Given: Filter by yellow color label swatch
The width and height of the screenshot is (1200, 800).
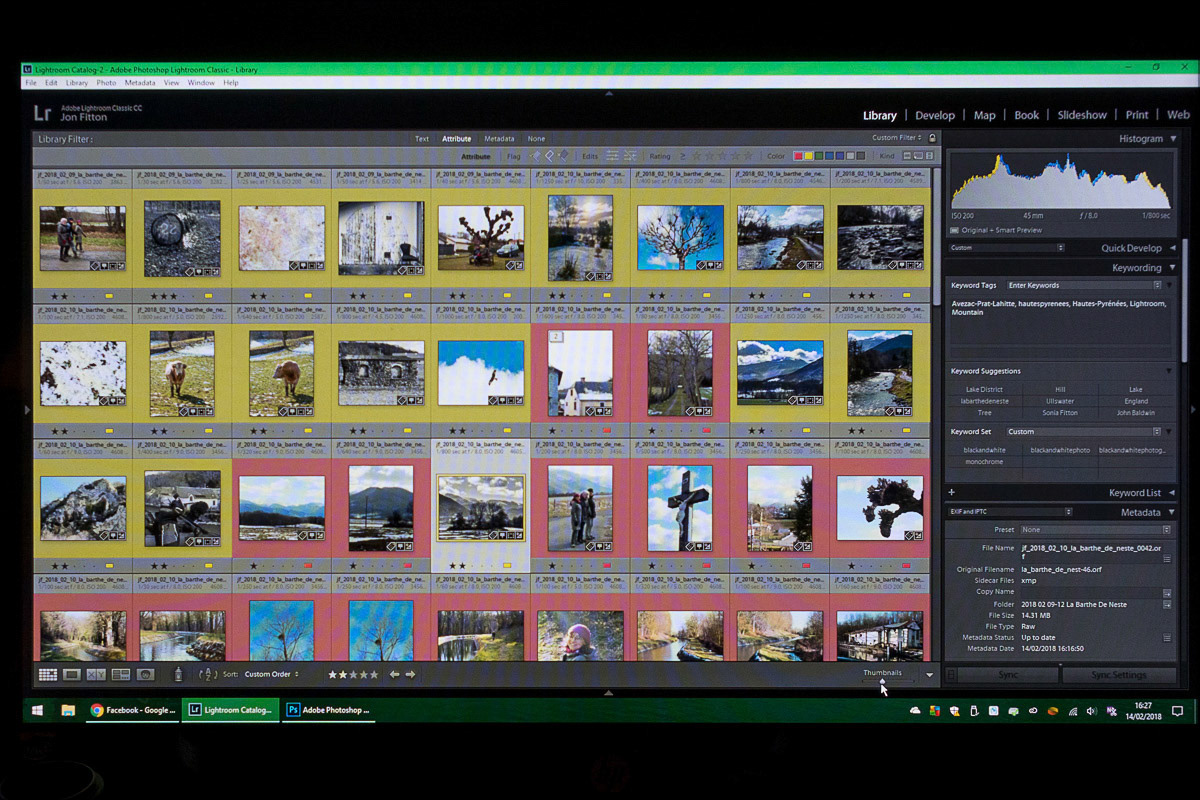Looking at the screenshot, I should pos(810,156).
